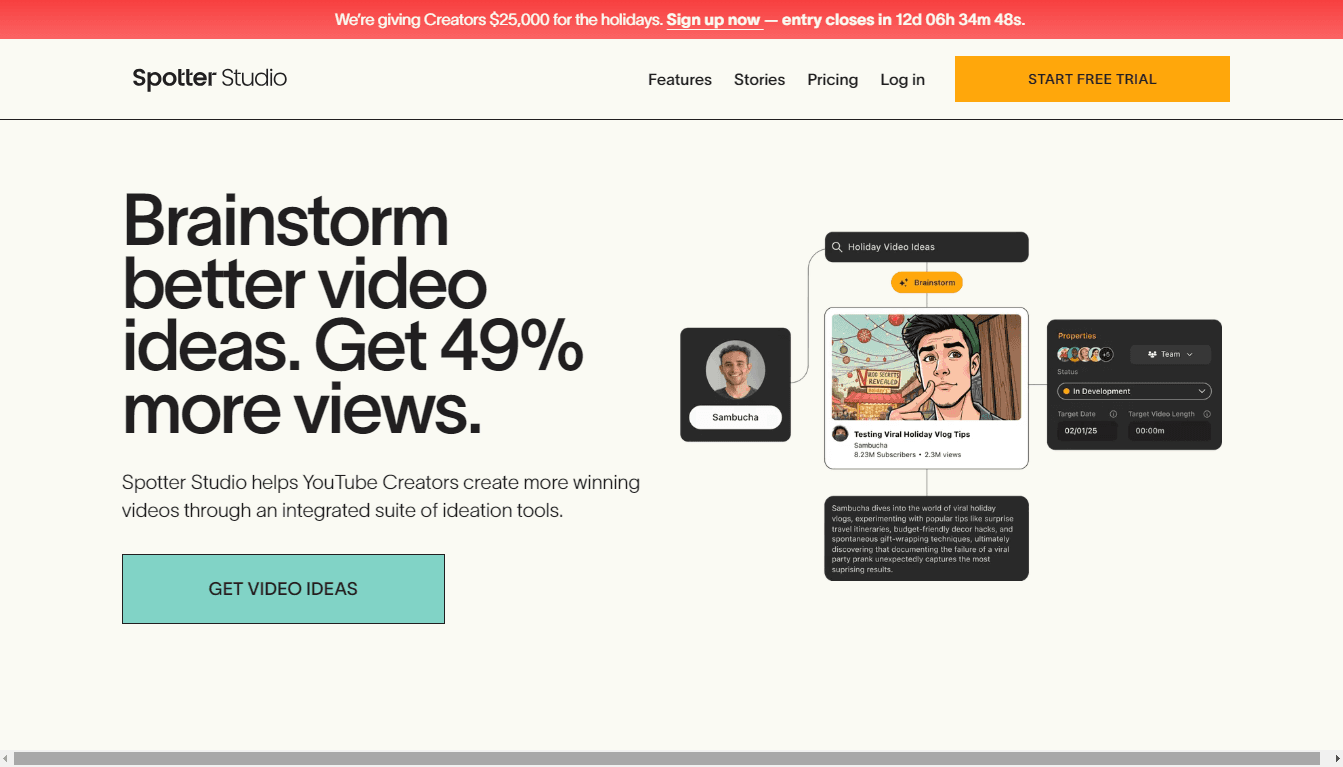1343x767 pixels.
Task: Open the Features menu item
Action: (679, 79)
